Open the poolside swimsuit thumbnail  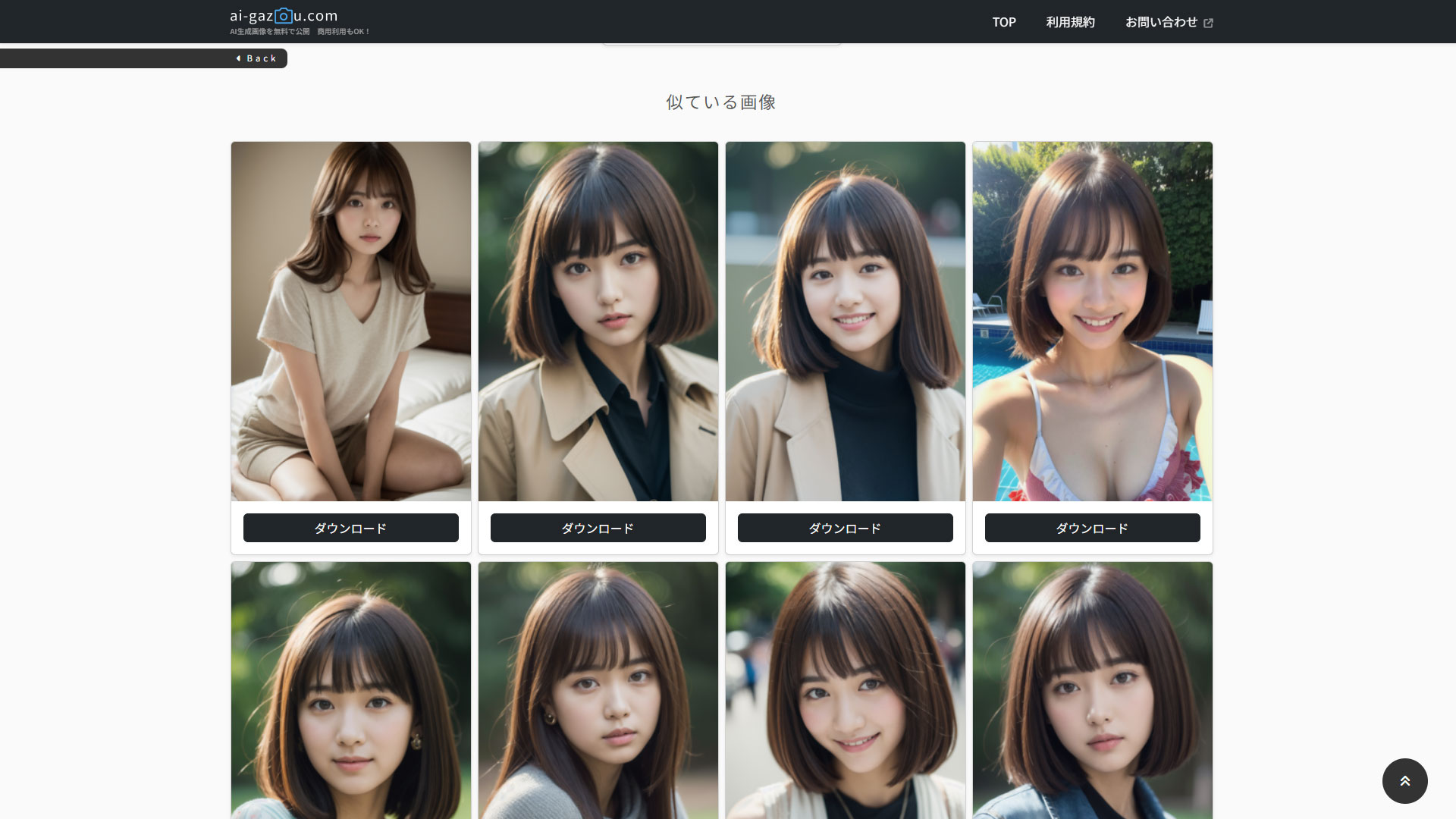click(1093, 322)
